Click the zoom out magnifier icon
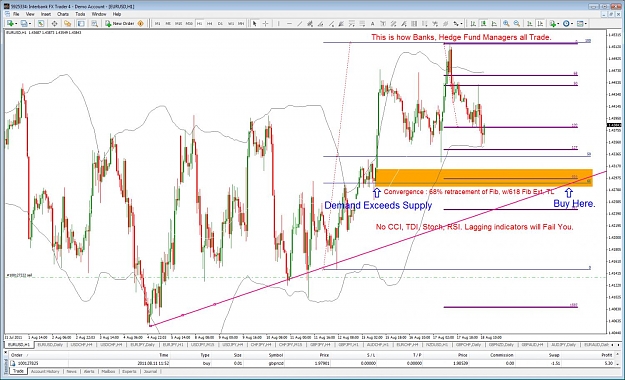The image size is (625, 380). coord(517,24)
